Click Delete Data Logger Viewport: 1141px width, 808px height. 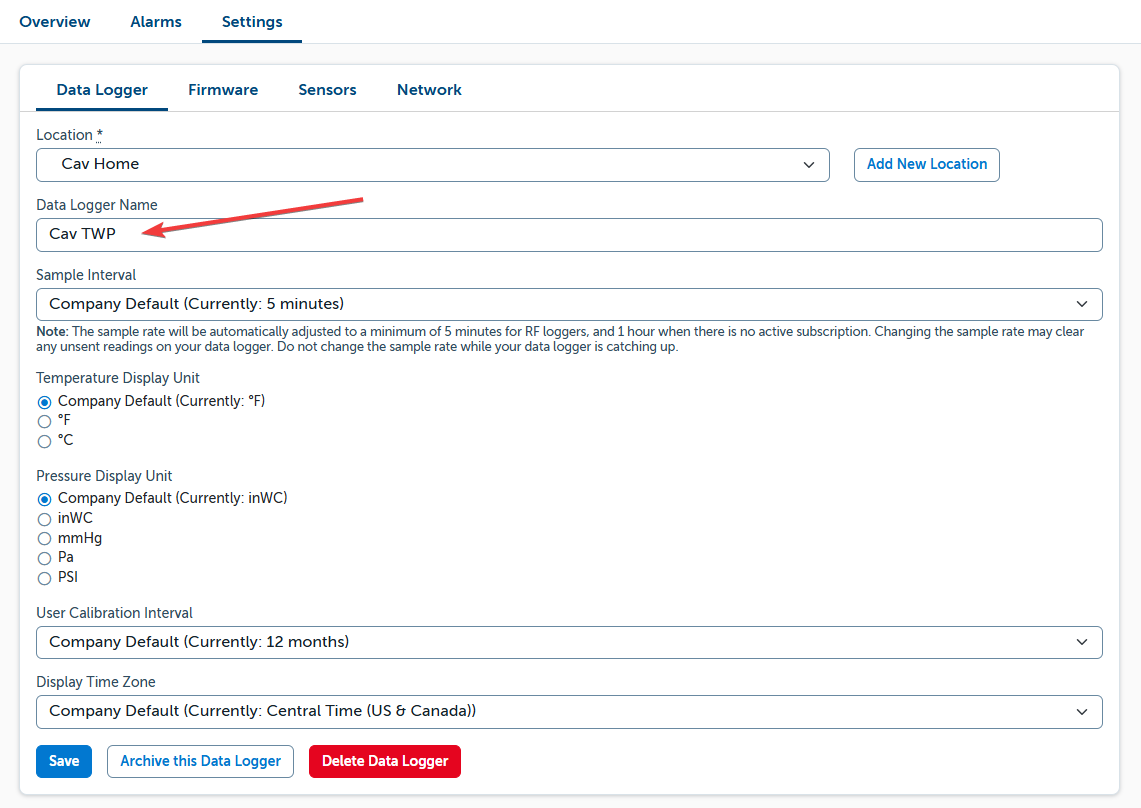(x=384, y=761)
